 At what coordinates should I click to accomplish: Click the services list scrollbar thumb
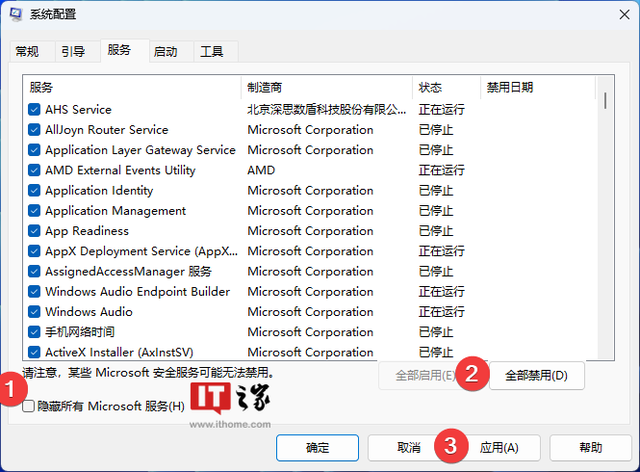point(605,100)
